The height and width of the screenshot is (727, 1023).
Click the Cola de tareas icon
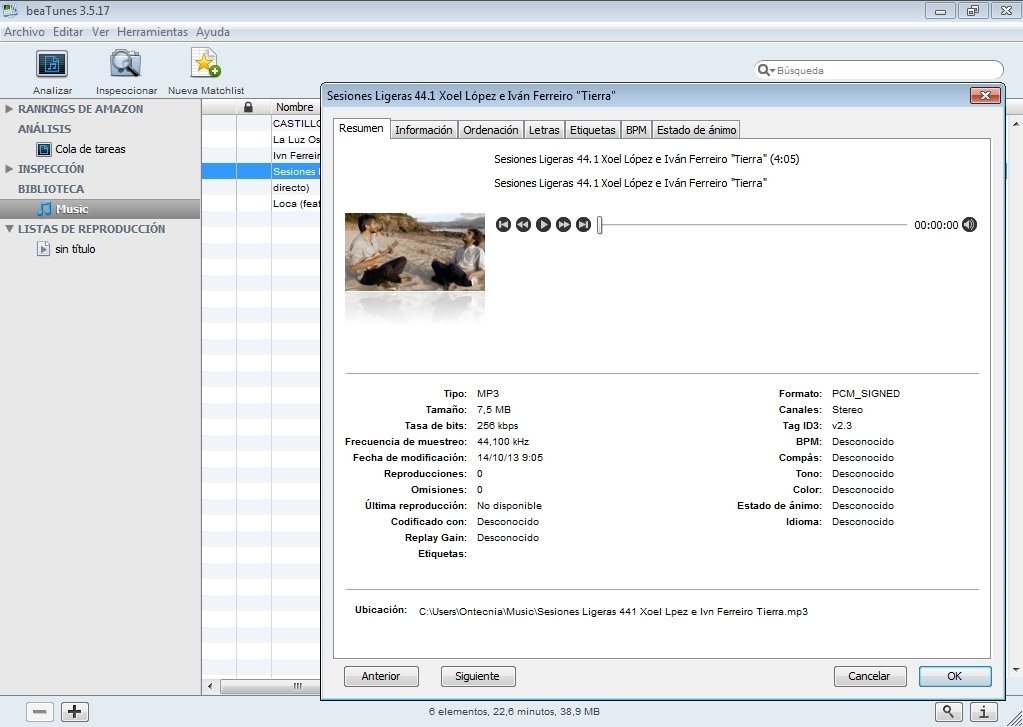tap(44, 149)
